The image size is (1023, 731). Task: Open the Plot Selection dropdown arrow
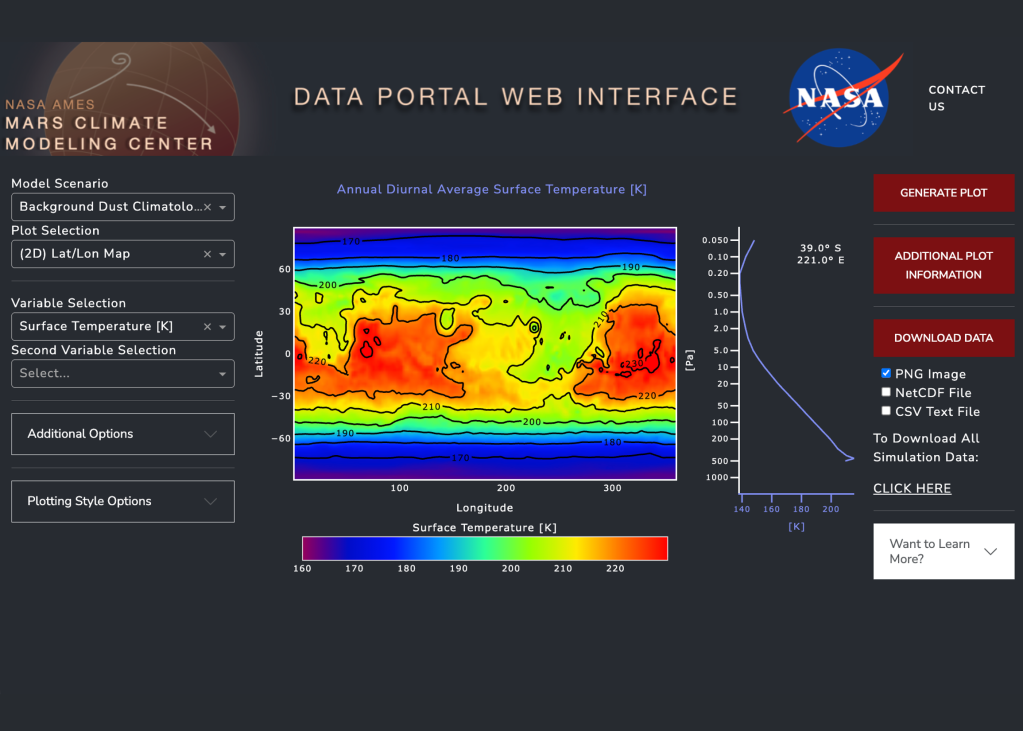(222, 255)
